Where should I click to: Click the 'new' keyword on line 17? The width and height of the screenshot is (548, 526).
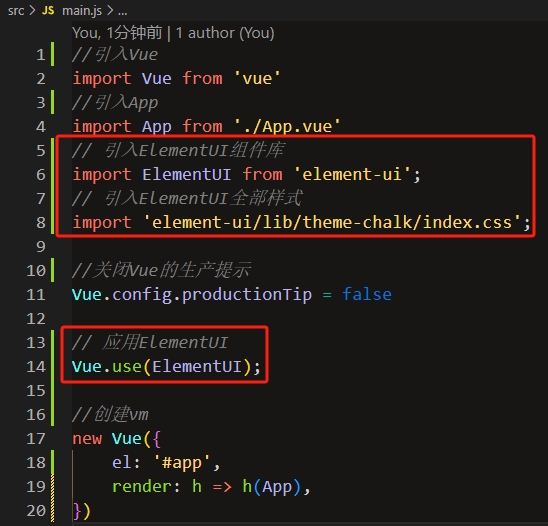point(87,439)
